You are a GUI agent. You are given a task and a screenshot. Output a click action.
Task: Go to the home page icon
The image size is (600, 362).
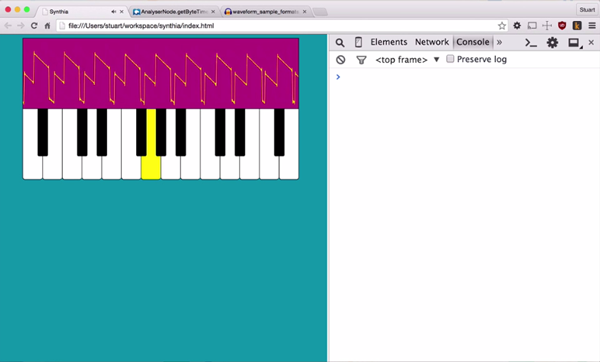click(x=47, y=26)
